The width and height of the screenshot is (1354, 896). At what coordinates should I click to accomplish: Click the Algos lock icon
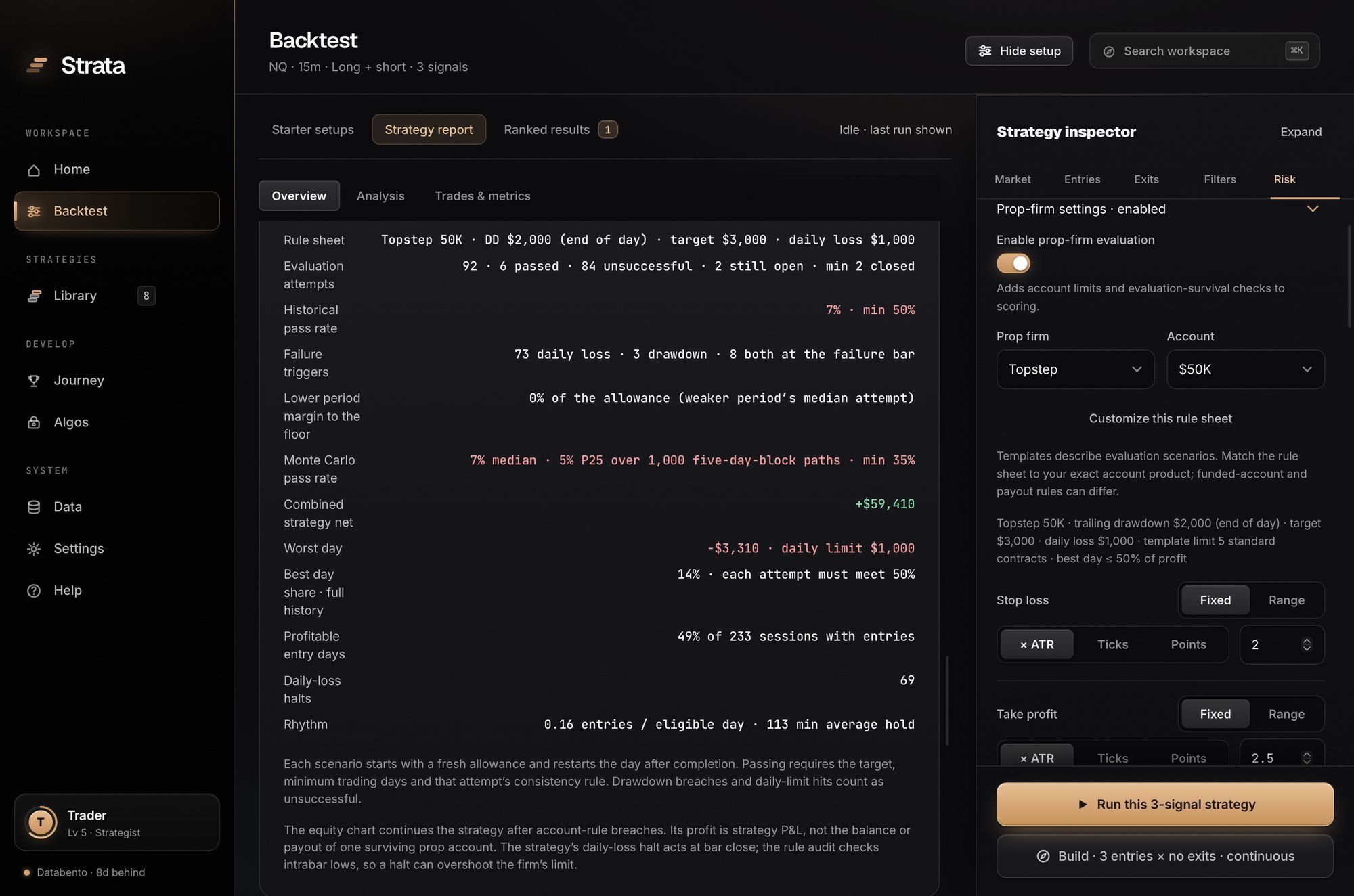[34, 422]
